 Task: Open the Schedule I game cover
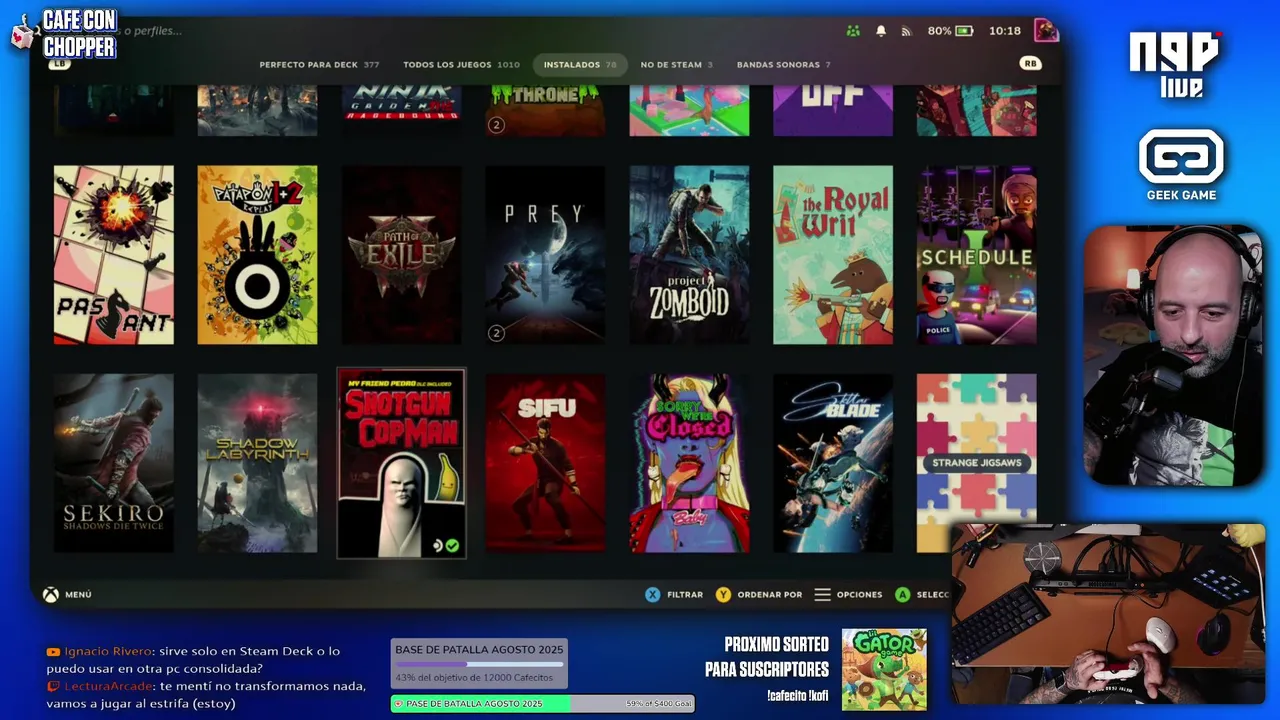977,255
